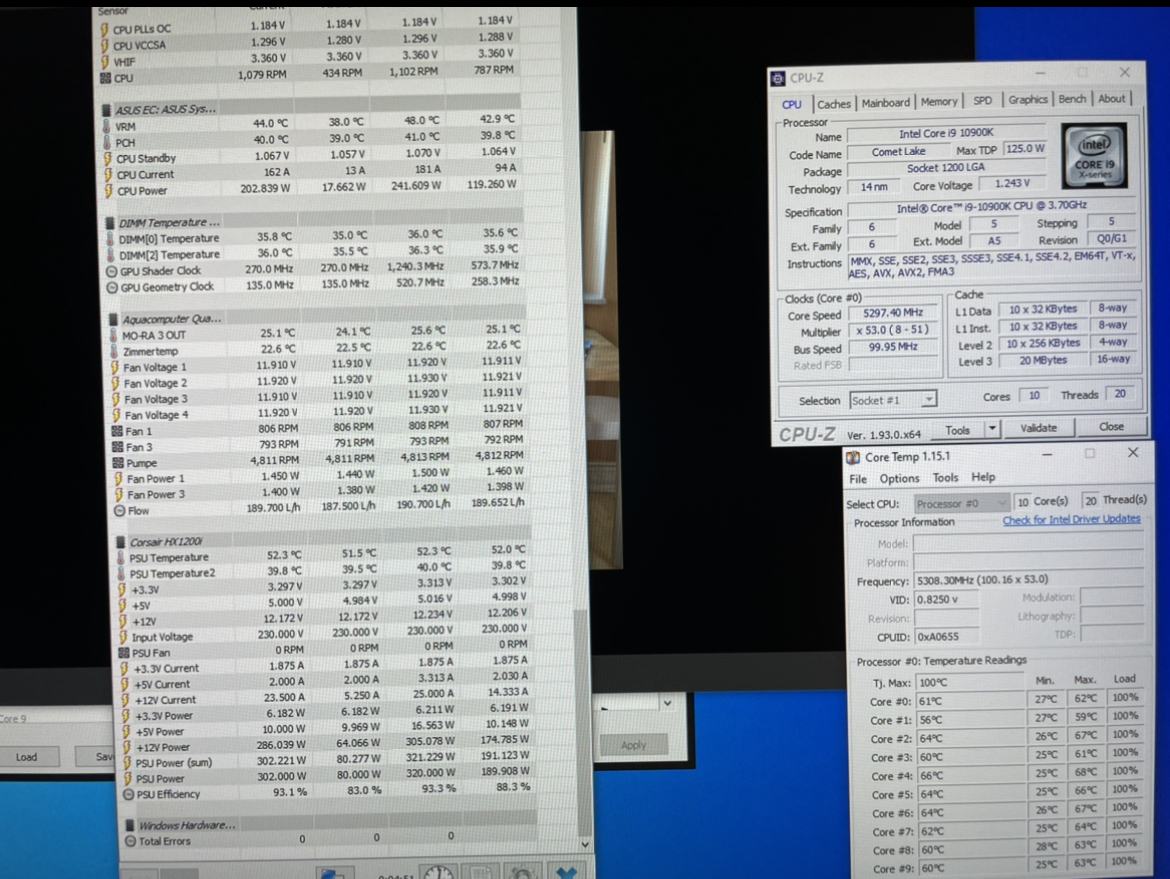Click the fan icon beside Pumpe
Image resolution: width=1170 pixels, height=879 pixels.
pyautogui.click(x=118, y=463)
